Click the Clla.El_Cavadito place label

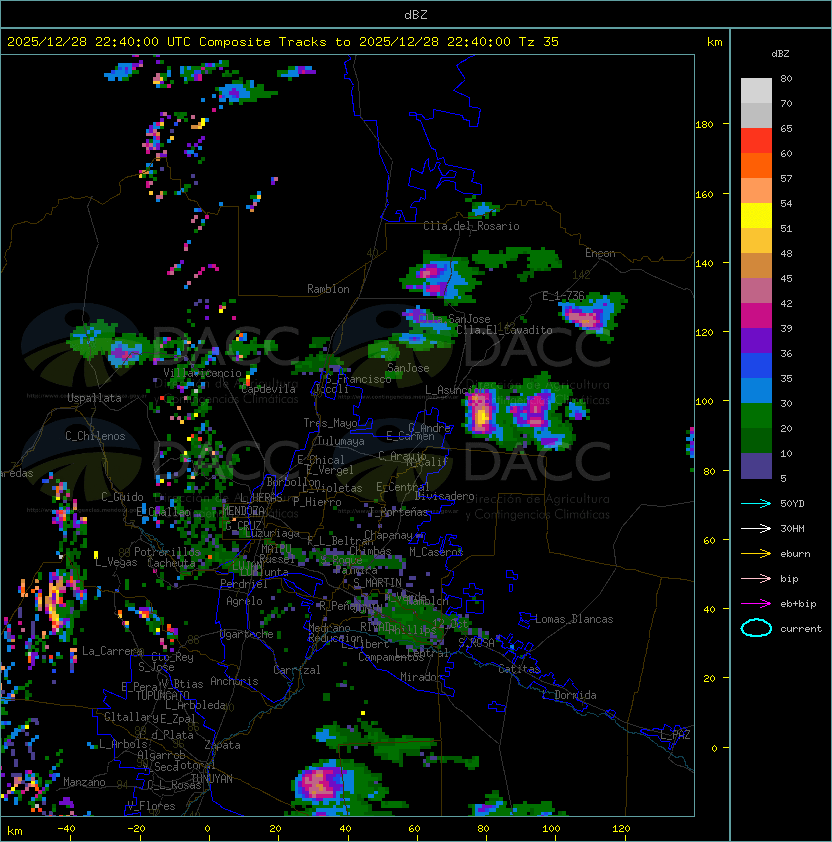(504, 330)
